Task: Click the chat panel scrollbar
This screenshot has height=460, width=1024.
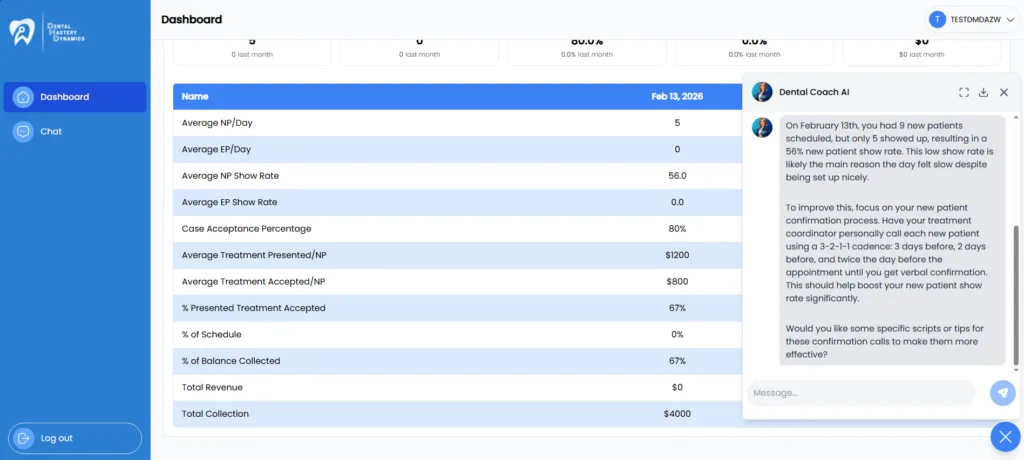Action: click(1016, 295)
